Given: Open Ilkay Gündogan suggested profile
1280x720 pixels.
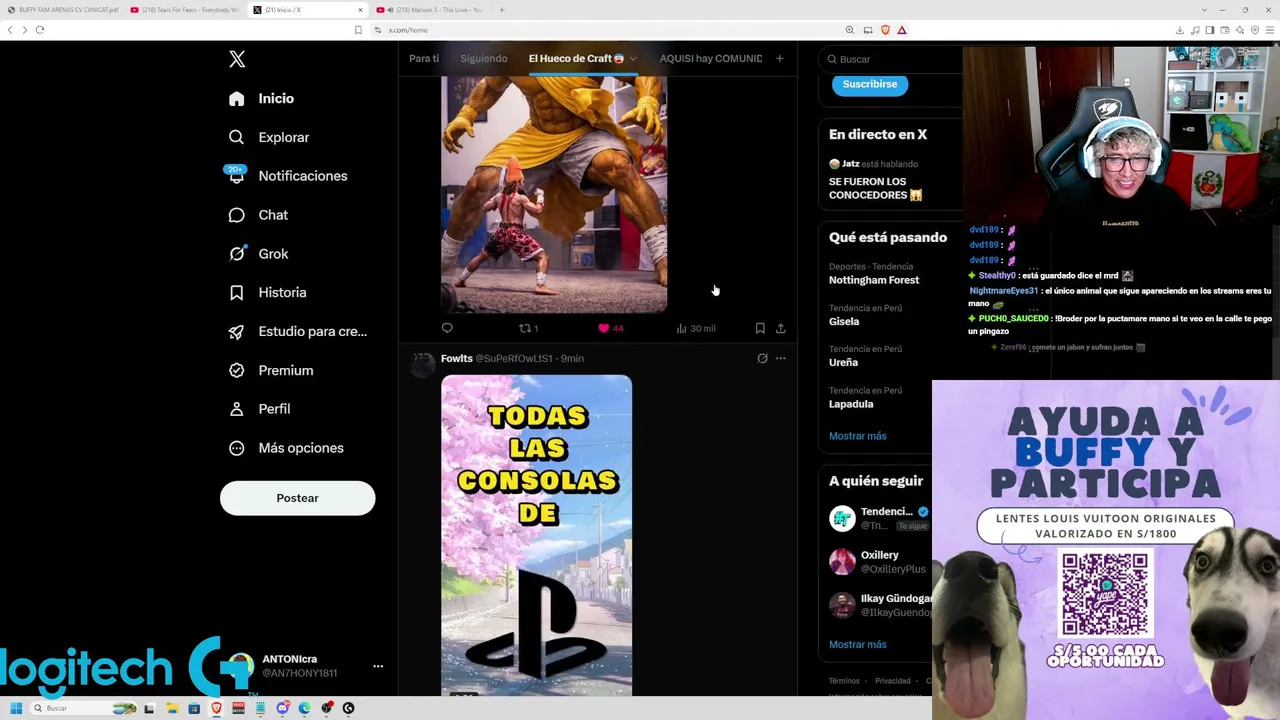Looking at the screenshot, I should click(x=896, y=599).
